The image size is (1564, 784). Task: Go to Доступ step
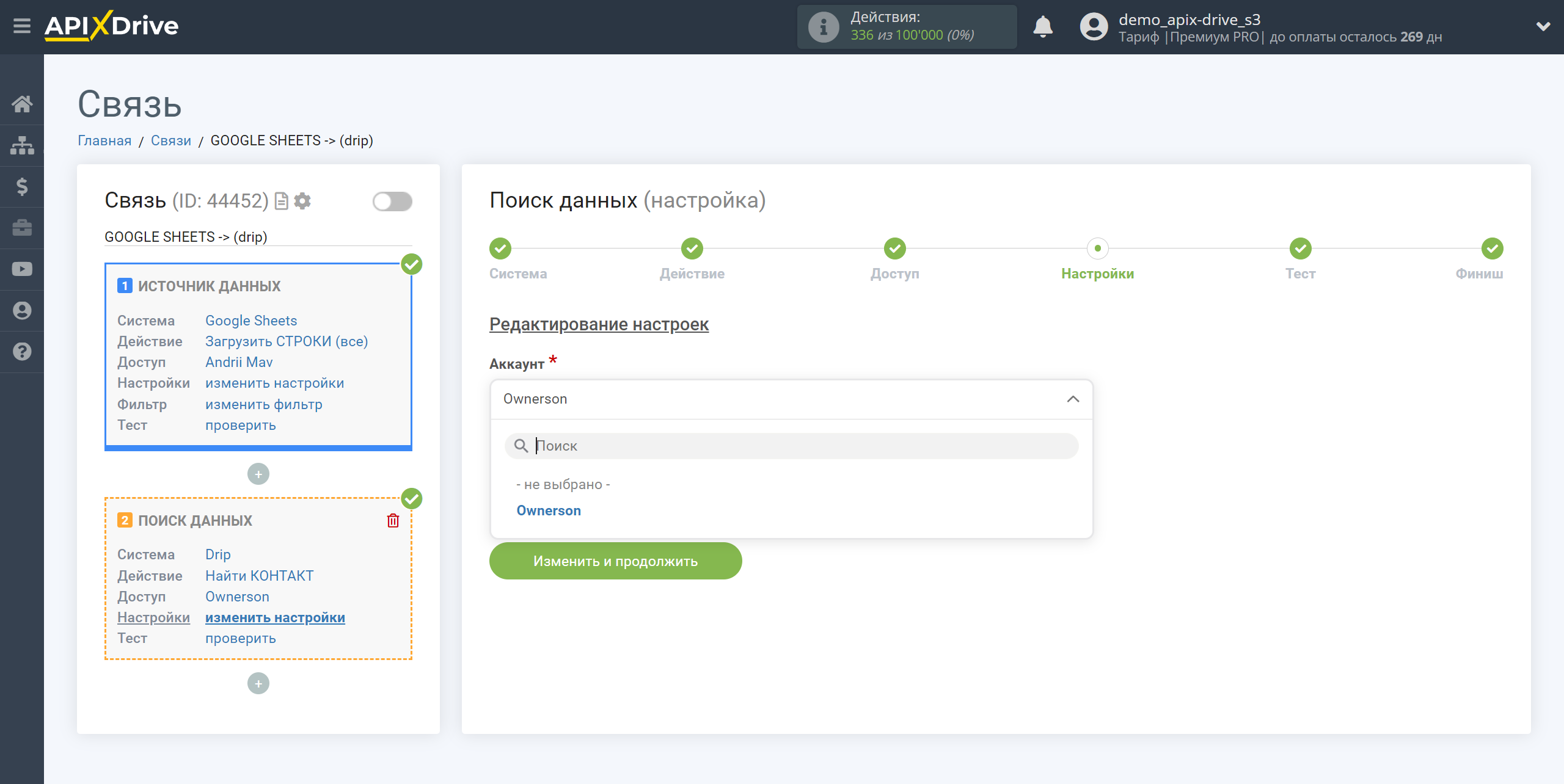pyautogui.click(x=895, y=249)
